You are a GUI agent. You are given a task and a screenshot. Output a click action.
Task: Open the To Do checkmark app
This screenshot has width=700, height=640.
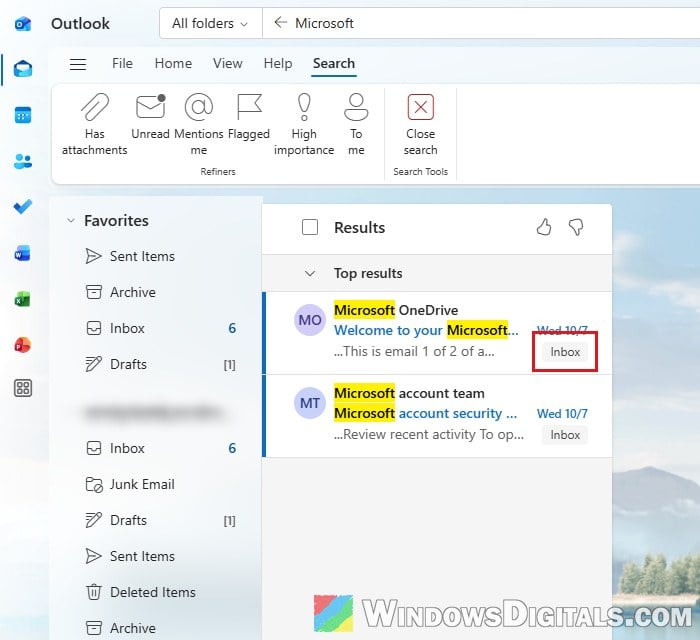click(x=23, y=207)
